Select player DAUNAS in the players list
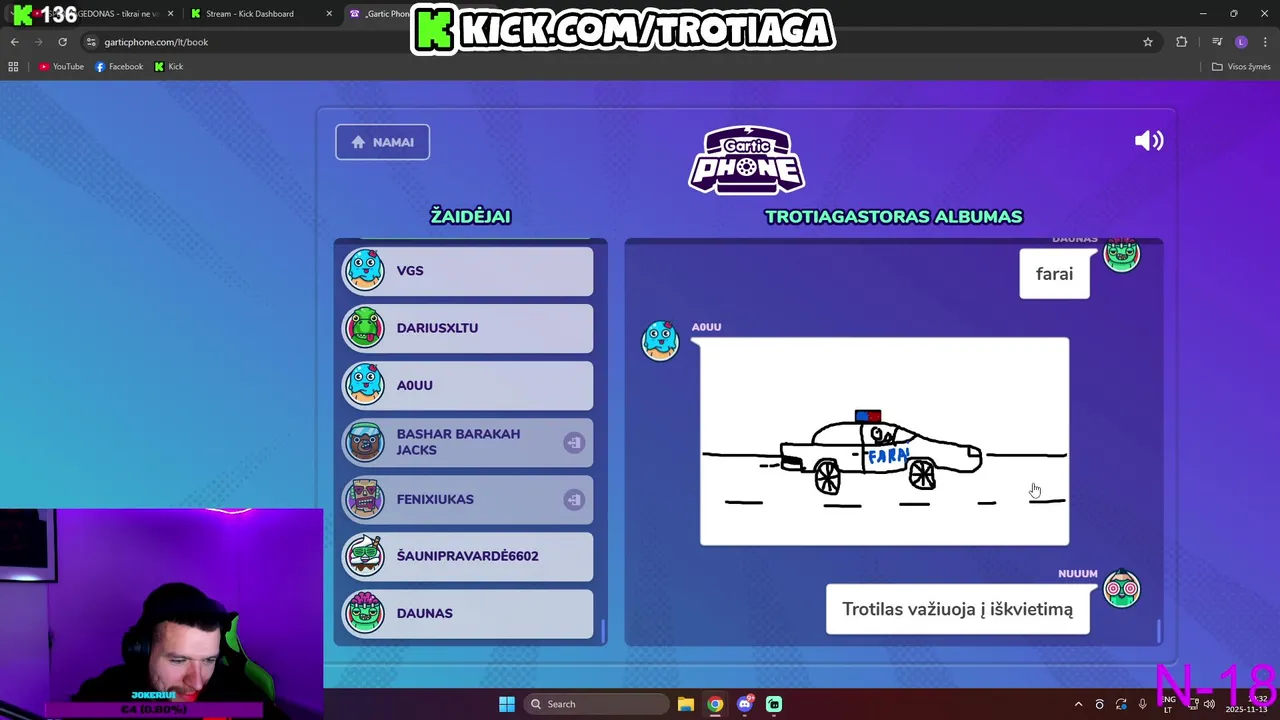This screenshot has height=720, width=1280. click(468, 613)
